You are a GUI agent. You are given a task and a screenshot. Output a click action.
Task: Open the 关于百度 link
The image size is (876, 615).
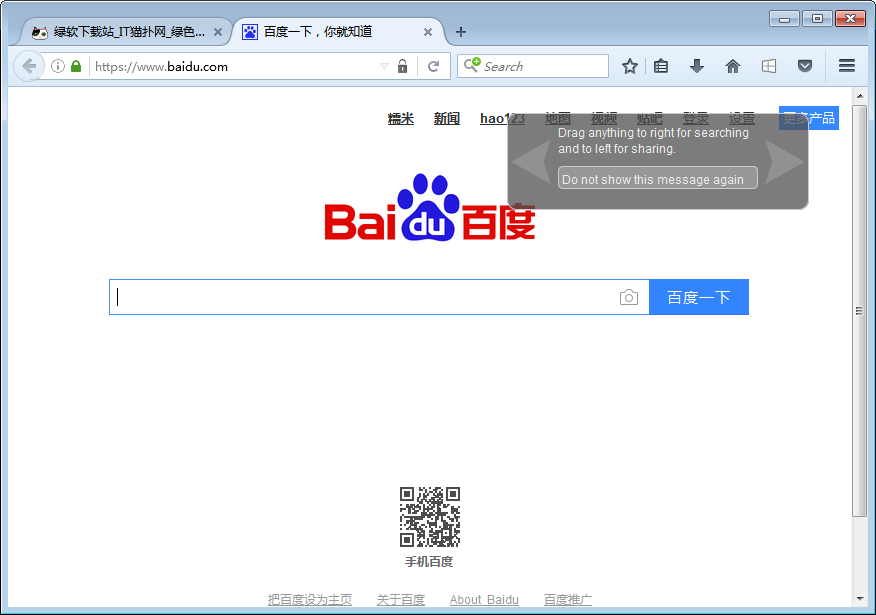(401, 600)
